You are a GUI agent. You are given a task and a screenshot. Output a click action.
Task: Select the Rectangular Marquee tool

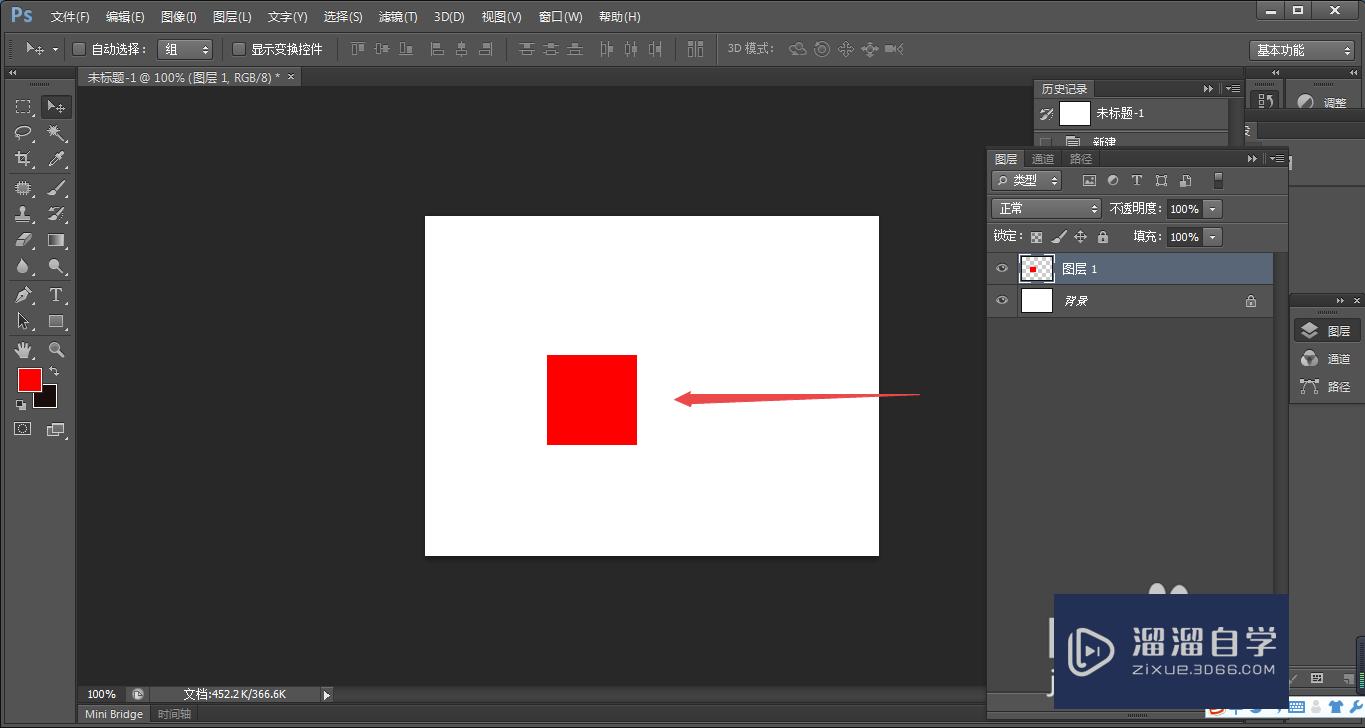coord(23,107)
